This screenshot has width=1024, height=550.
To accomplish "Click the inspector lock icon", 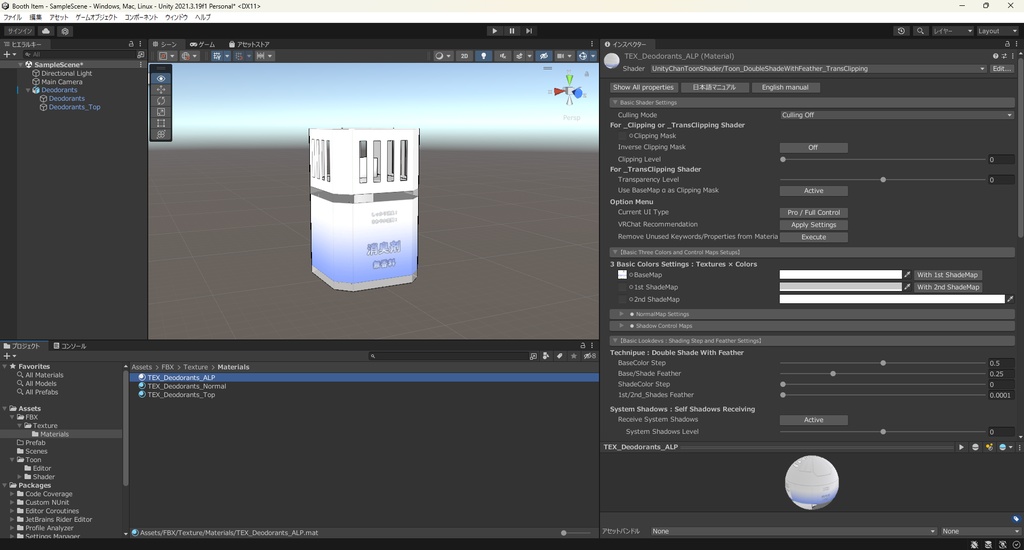I will point(1007,44).
